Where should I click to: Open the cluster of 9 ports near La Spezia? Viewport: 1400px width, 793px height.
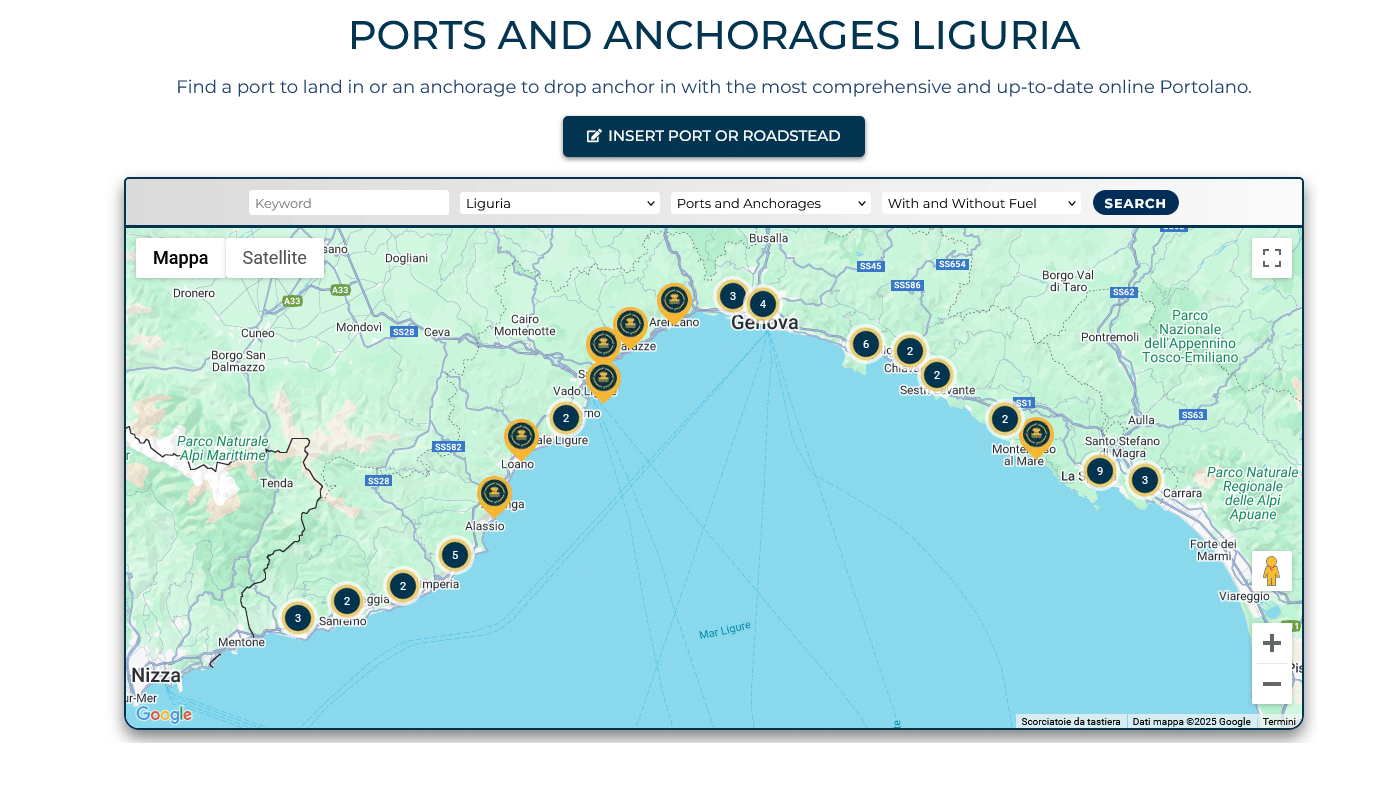click(1099, 471)
